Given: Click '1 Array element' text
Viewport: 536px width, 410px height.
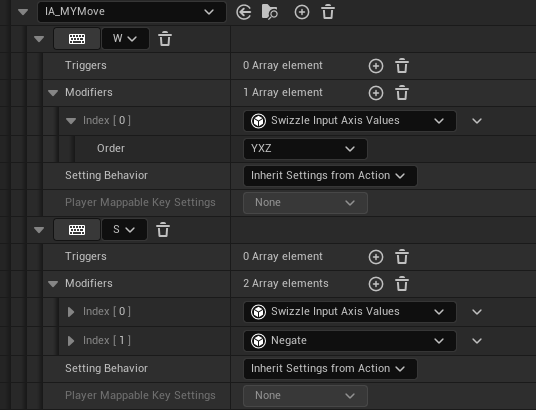Looking at the screenshot, I should click(x=283, y=93).
